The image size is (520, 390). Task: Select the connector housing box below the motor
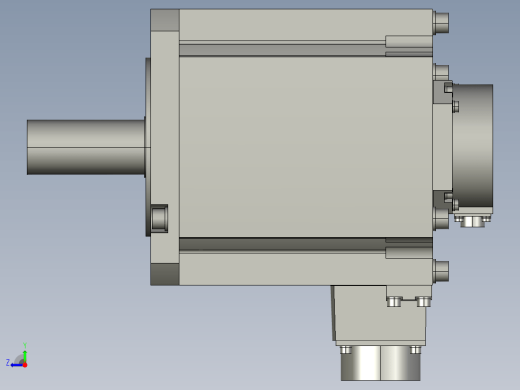pos(380,315)
